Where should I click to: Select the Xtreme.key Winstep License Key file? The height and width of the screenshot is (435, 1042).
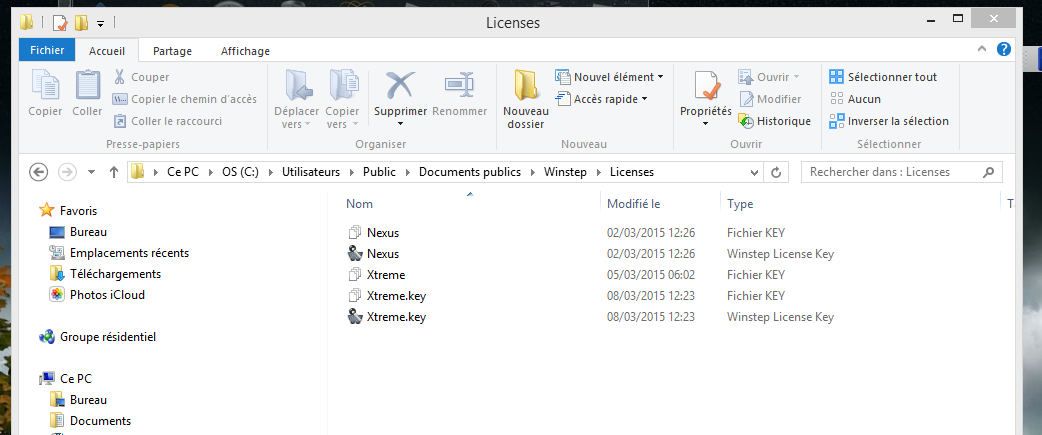tap(397, 317)
